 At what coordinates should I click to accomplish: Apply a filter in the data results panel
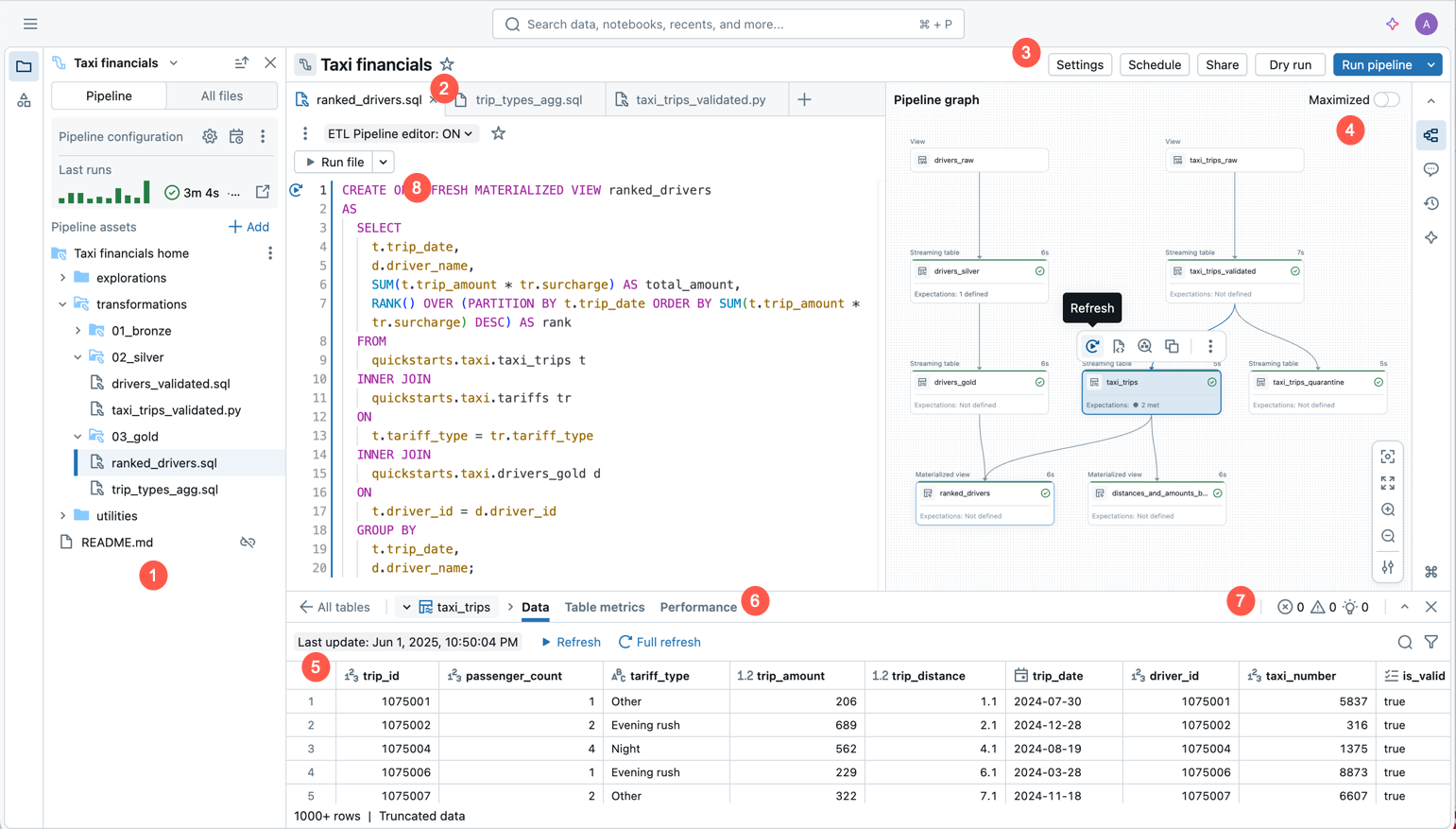(1431, 641)
